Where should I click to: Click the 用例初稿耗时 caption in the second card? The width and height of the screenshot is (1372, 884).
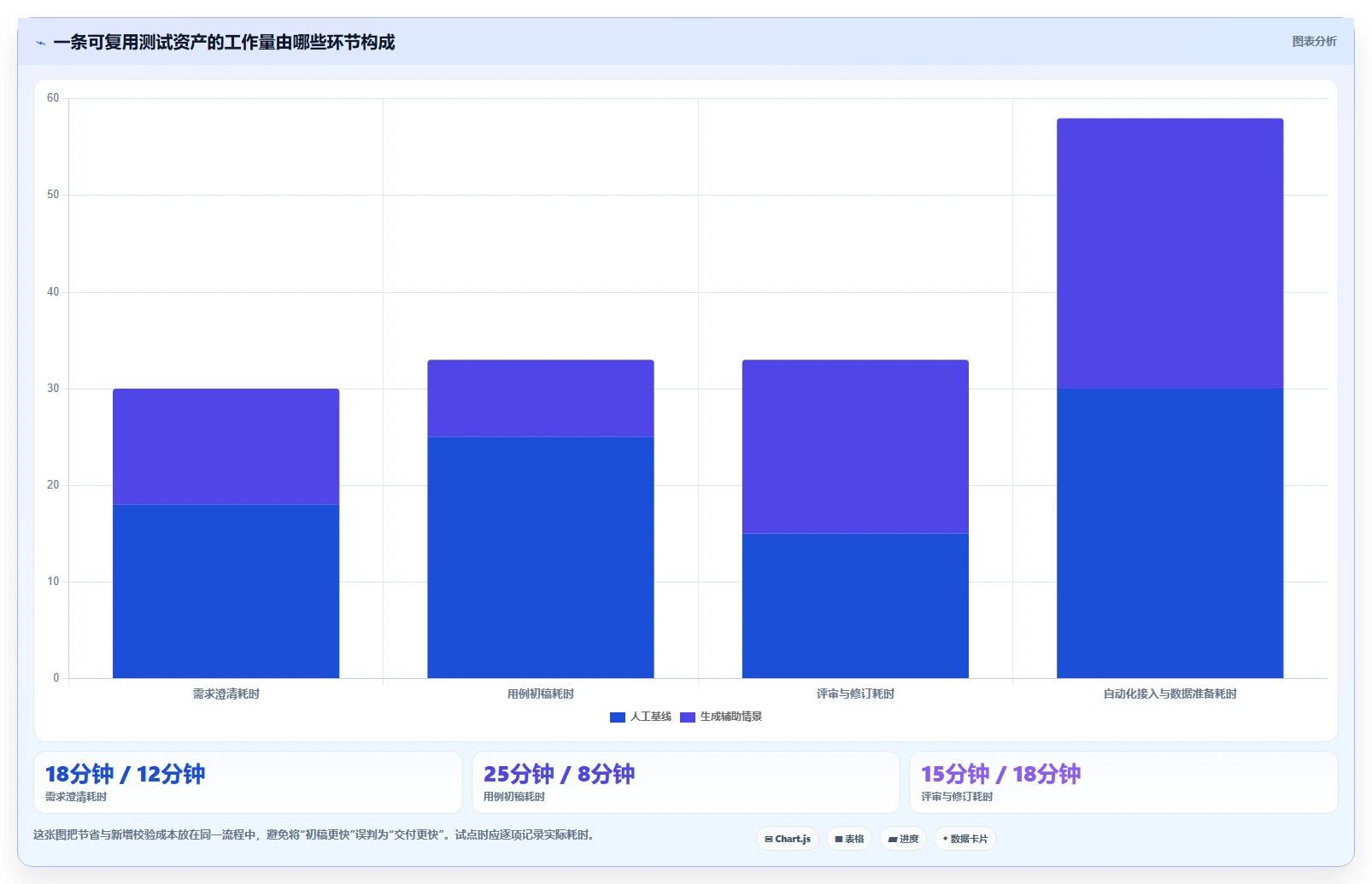(x=514, y=797)
